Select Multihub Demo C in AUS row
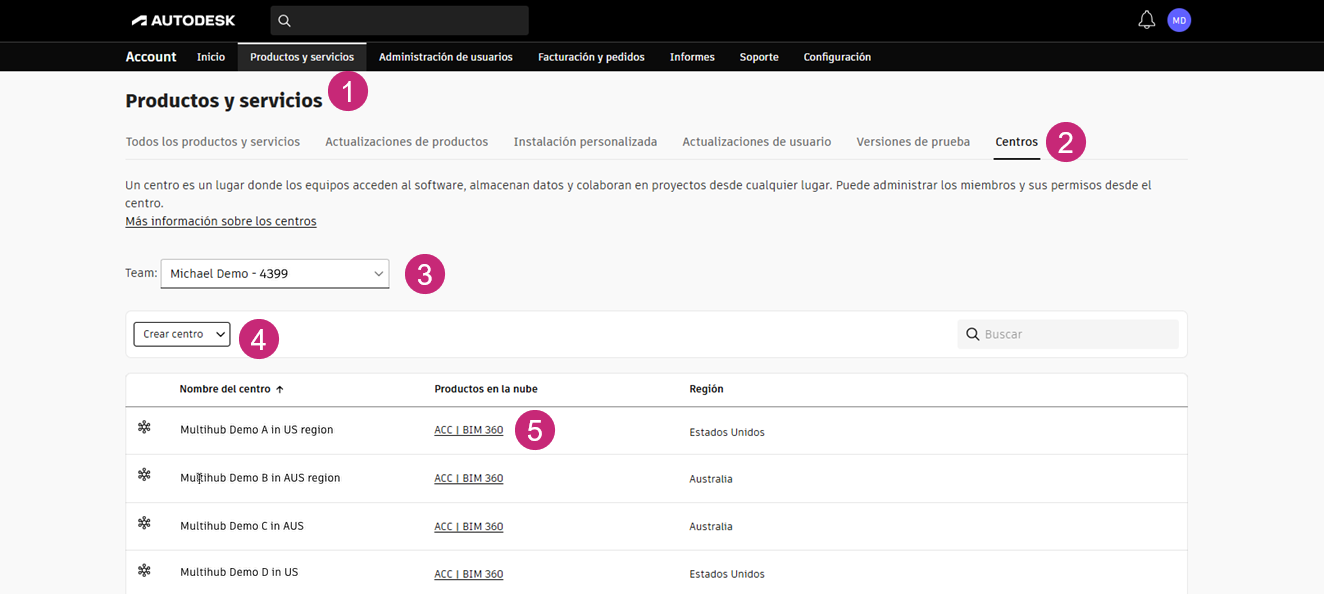The width and height of the screenshot is (1324, 594). point(656,527)
